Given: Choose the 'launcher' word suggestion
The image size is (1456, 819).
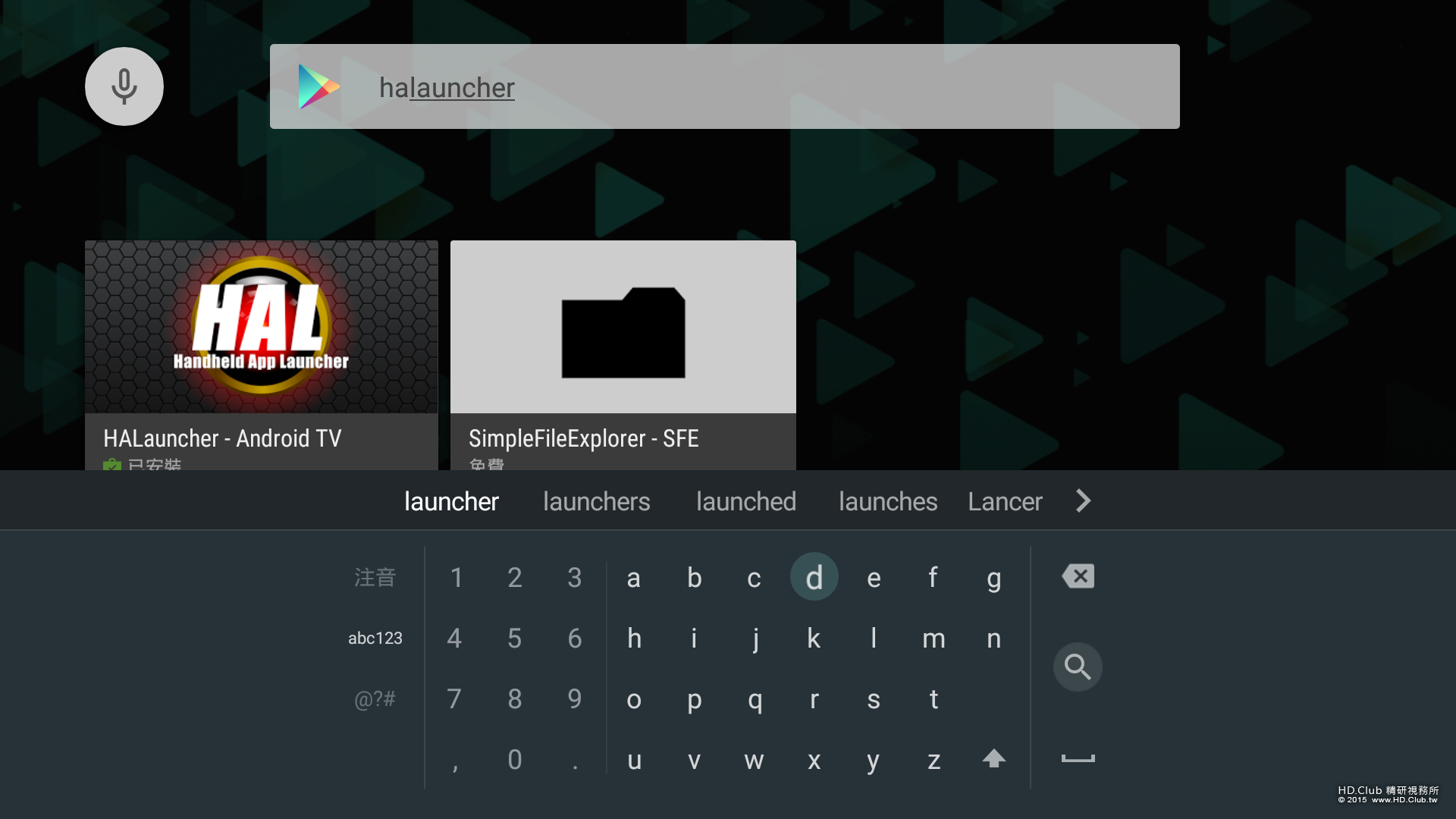Looking at the screenshot, I should 451,501.
